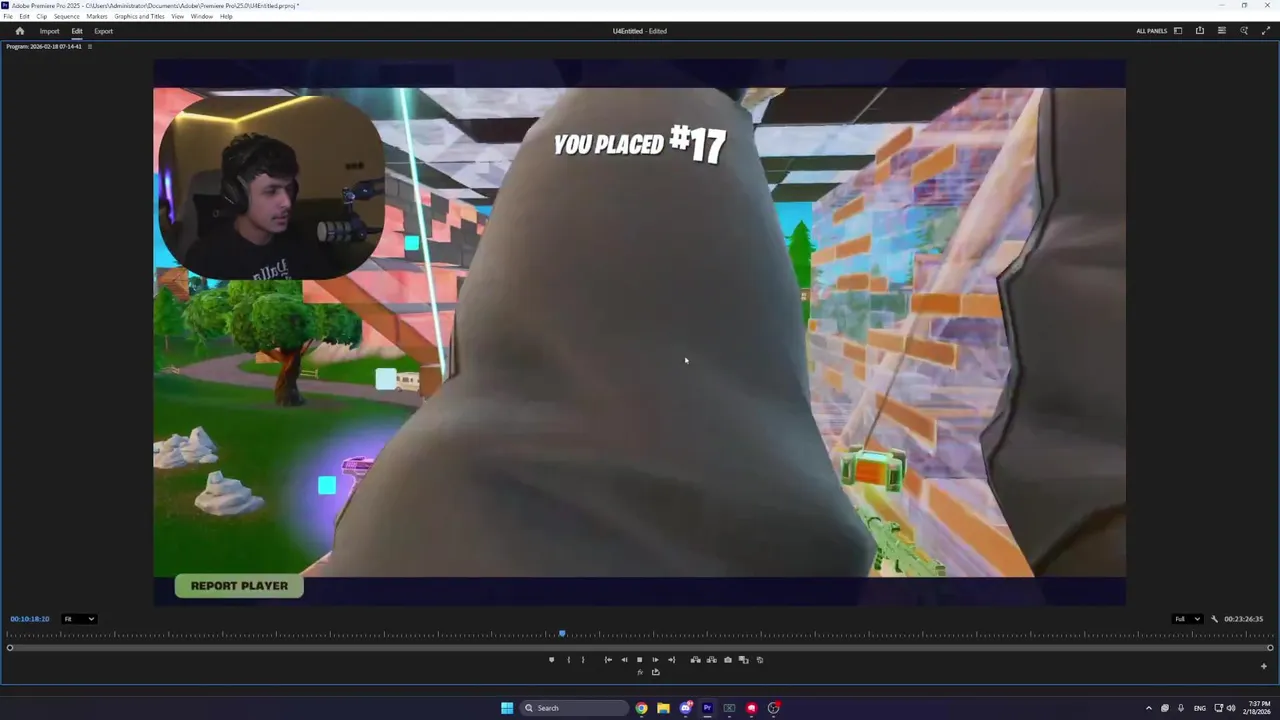Open the Markers menu
1280x720 pixels.
click(x=97, y=16)
